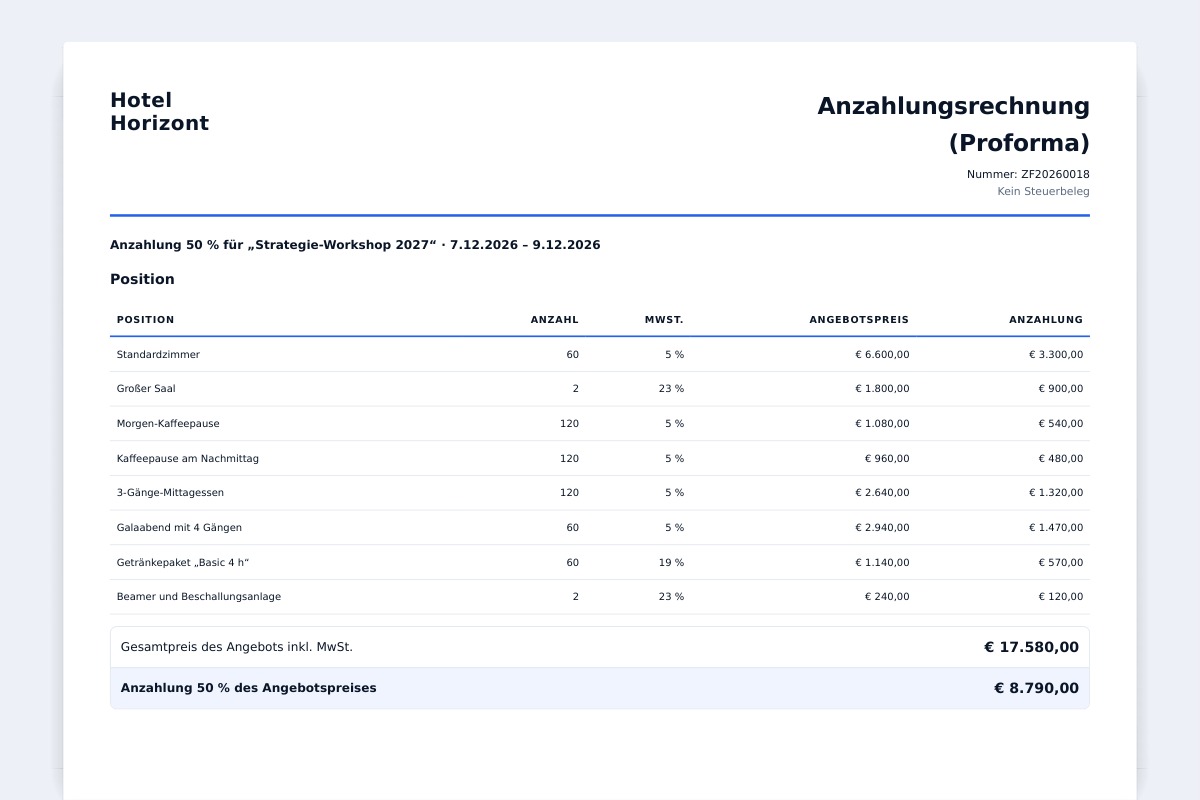
Task: Click Standardzimmer deposit € 3.300,00
Action: click(1056, 354)
